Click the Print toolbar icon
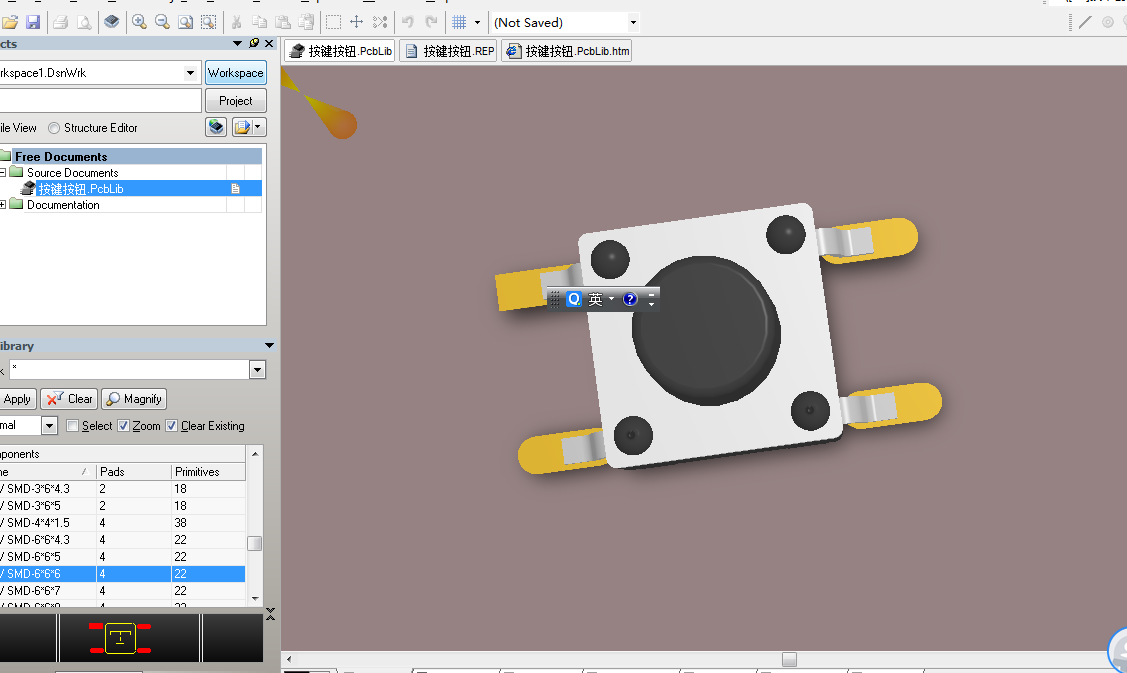The height and width of the screenshot is (673, 1127). click(x=60, y=22)
